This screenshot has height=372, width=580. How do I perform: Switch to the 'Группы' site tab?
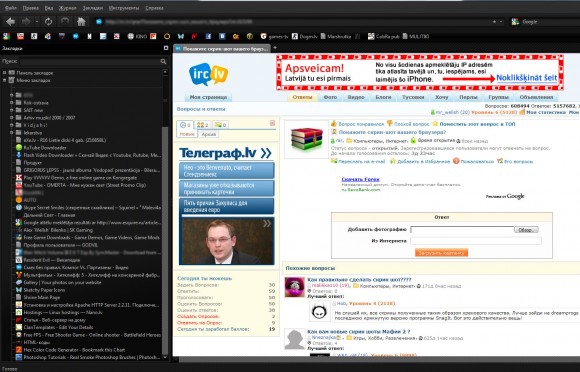click(x=498, y=97)
